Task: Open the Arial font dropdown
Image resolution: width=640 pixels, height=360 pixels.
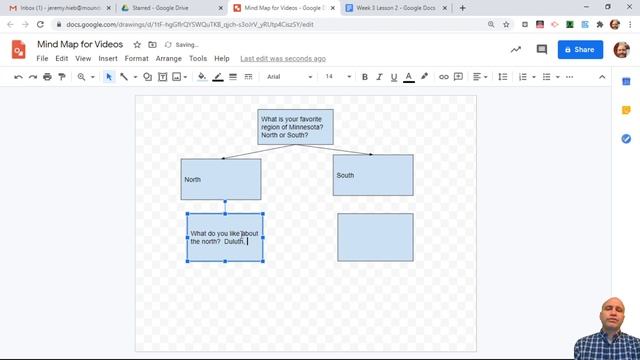Action: (290, 77)
